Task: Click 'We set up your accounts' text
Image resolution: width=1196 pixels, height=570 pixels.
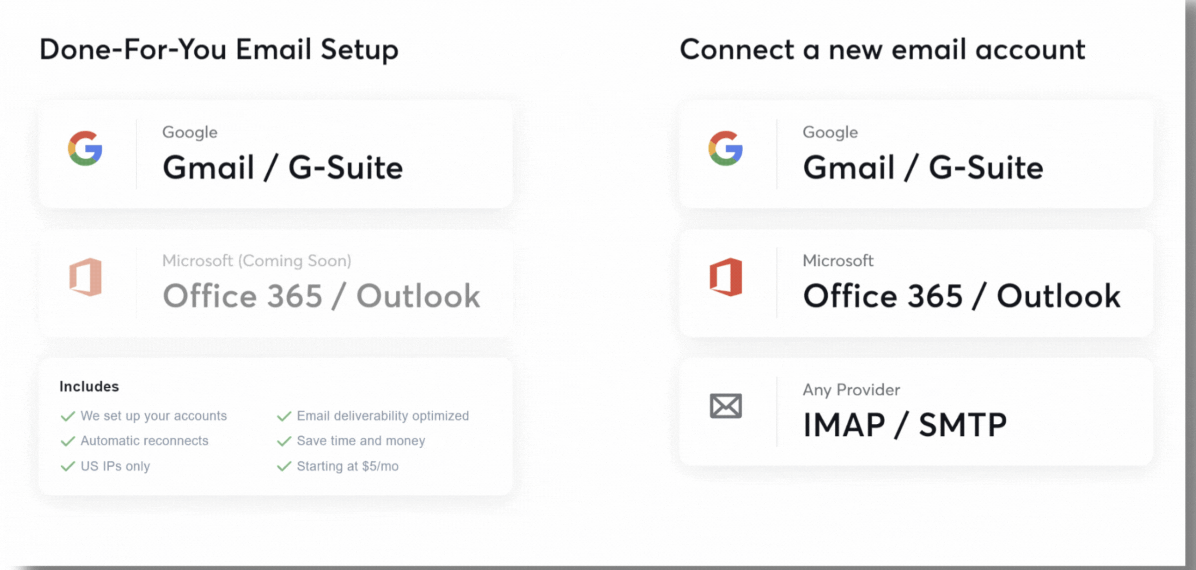Action: pyautogui.click(x=154, y=416)
